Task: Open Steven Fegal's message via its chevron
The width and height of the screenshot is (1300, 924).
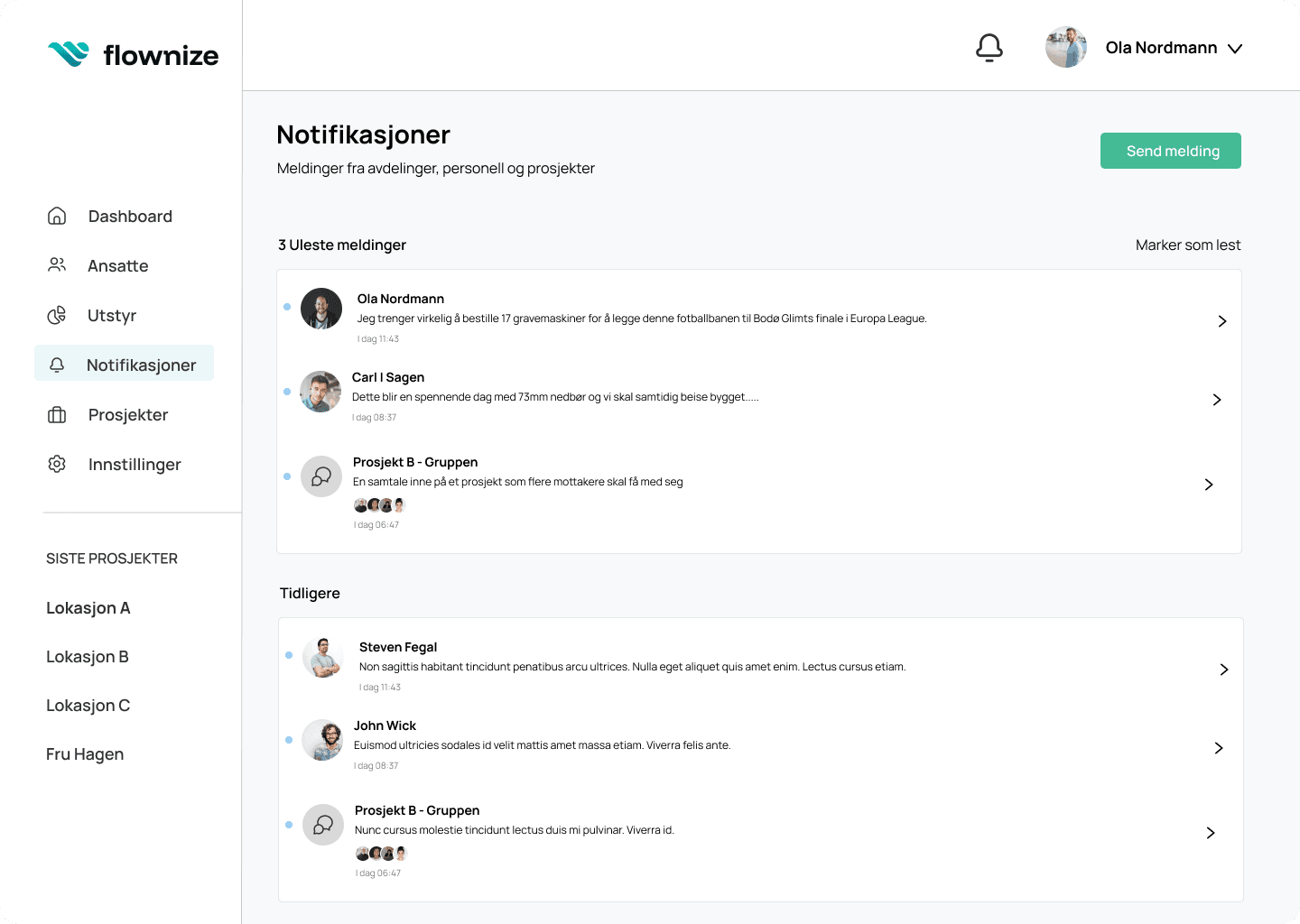Action: point(1224,670)
